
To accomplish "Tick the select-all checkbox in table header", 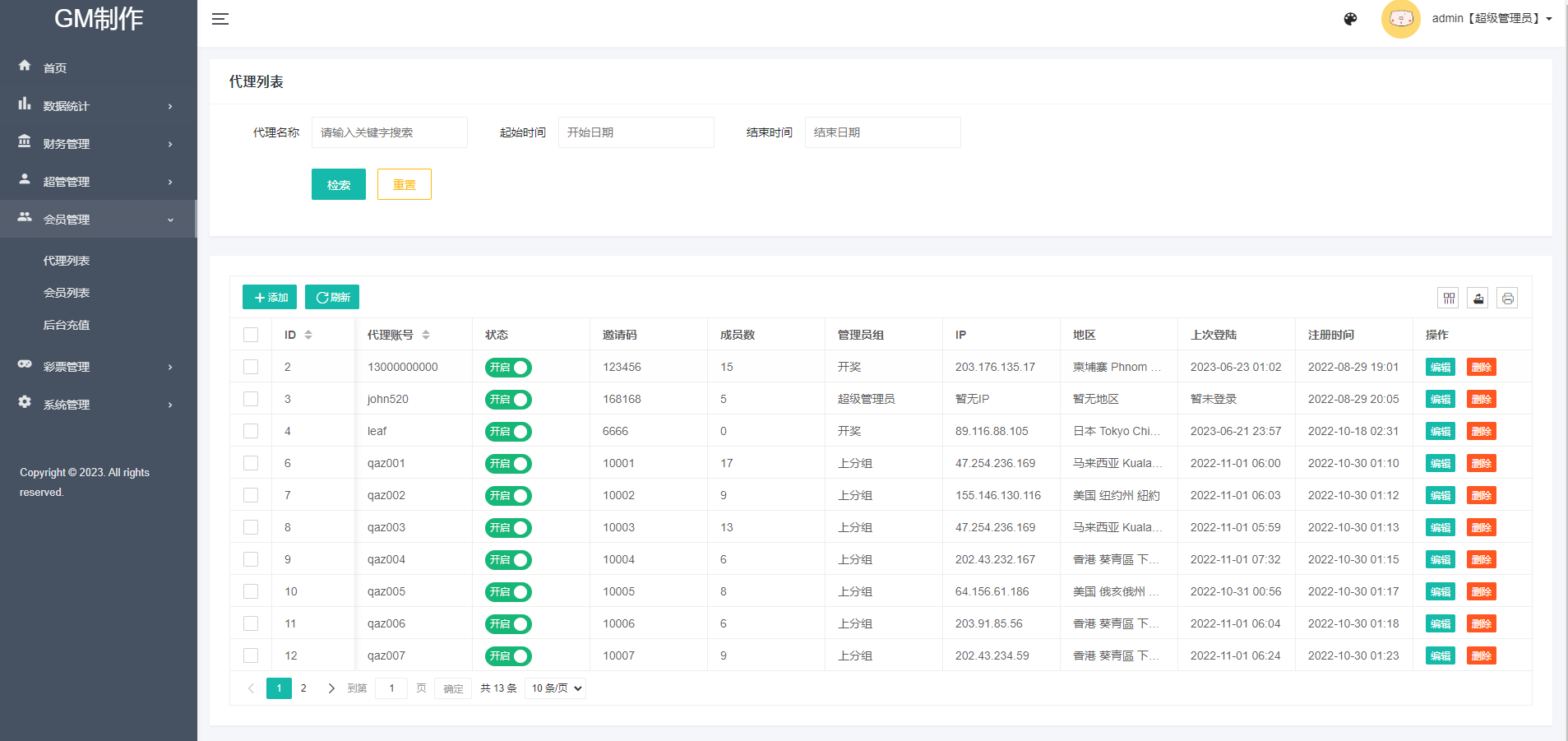I will point(251,335).
